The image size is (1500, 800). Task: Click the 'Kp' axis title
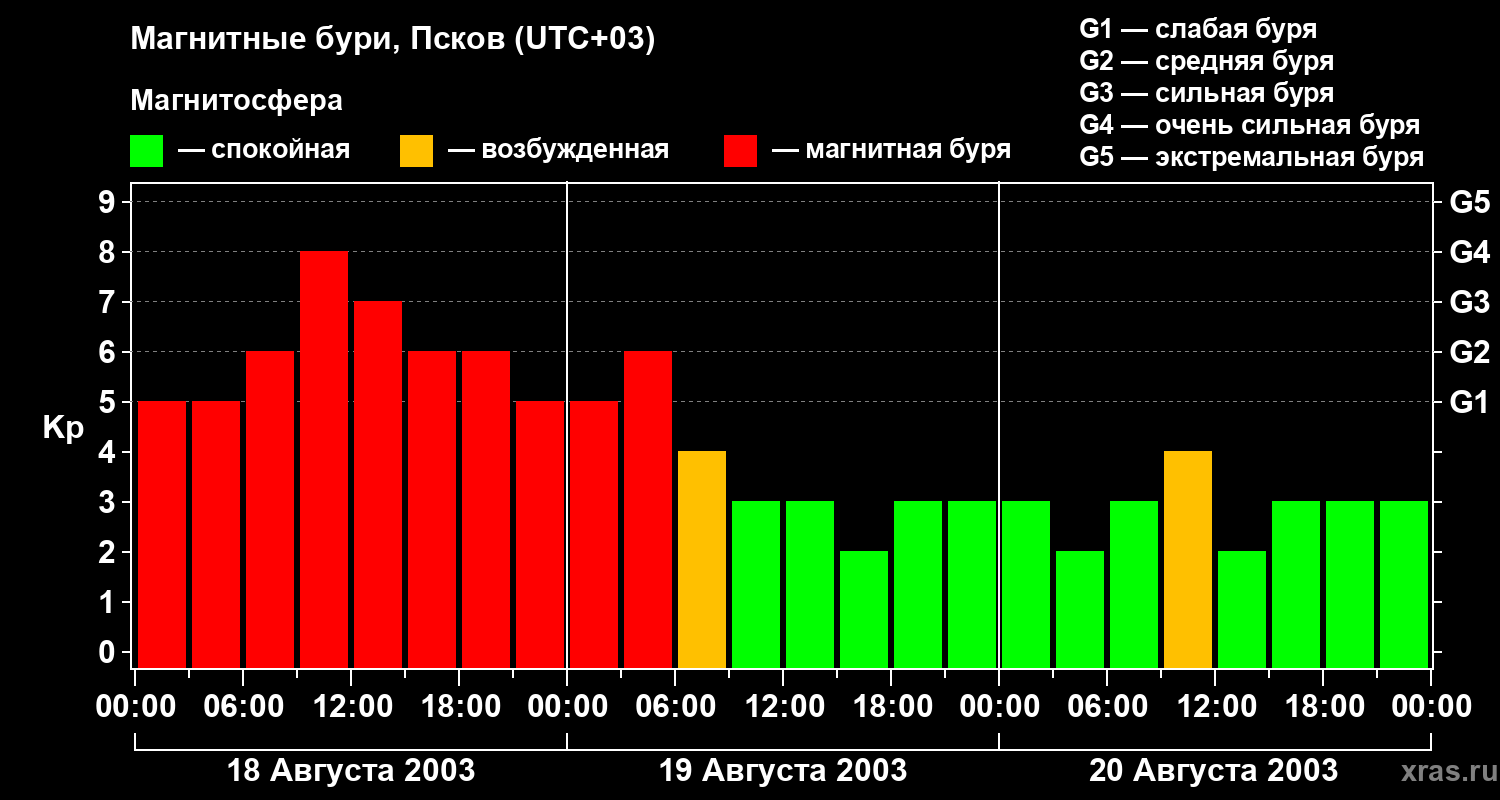[x=63, y=428]
